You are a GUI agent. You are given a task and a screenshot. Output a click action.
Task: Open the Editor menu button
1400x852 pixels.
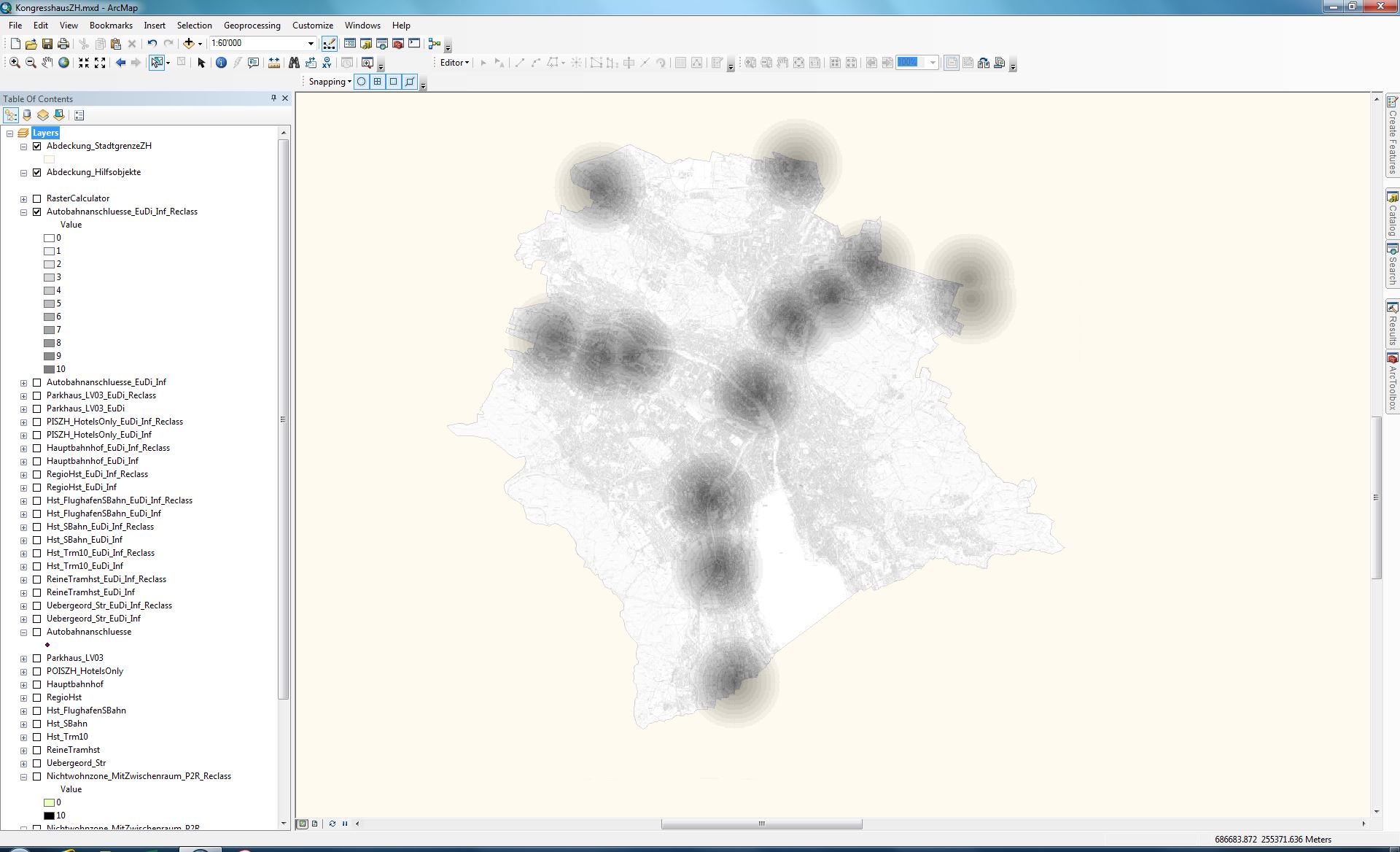[454, 63]
